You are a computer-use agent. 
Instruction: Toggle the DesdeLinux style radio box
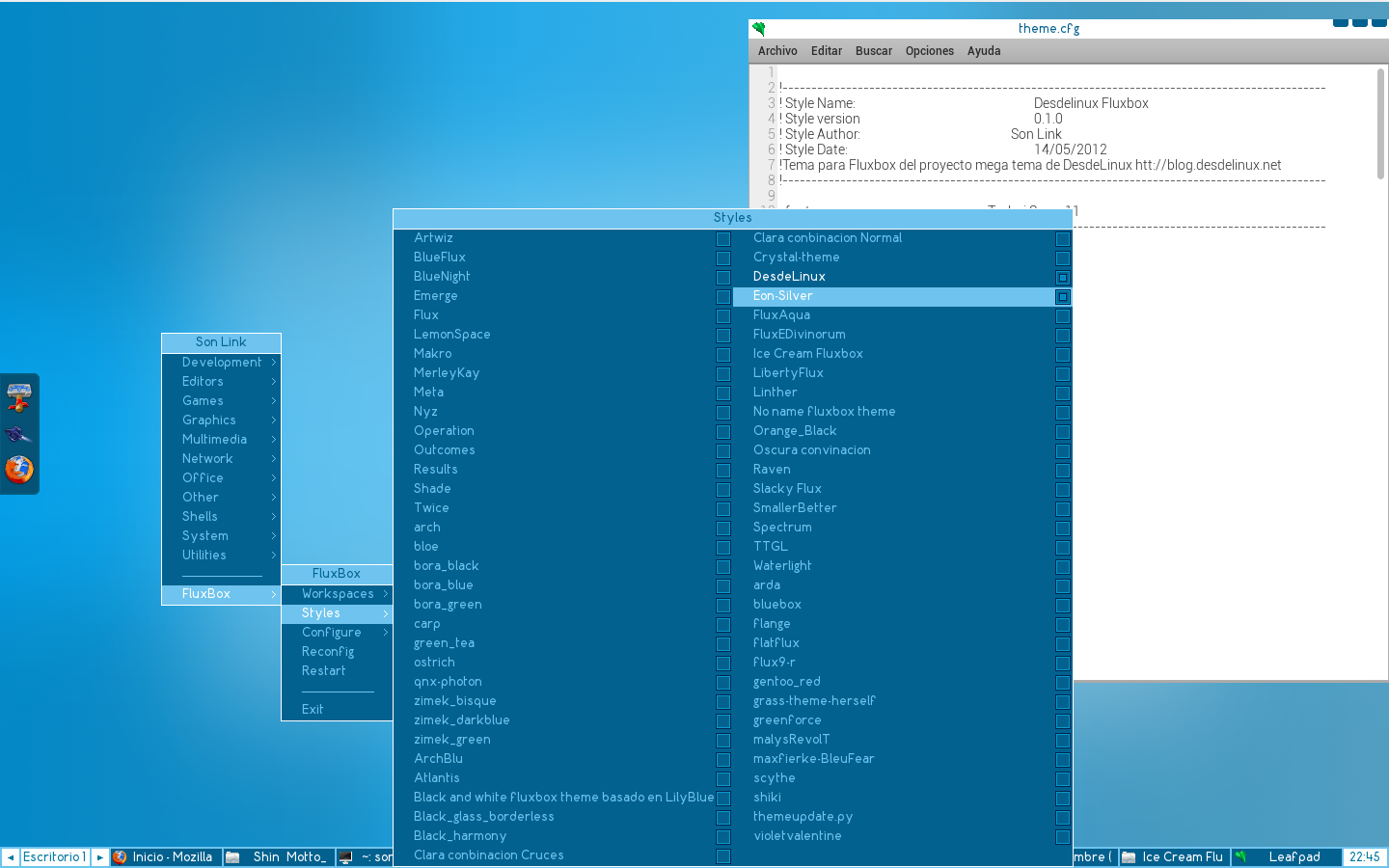point(1063,278)
